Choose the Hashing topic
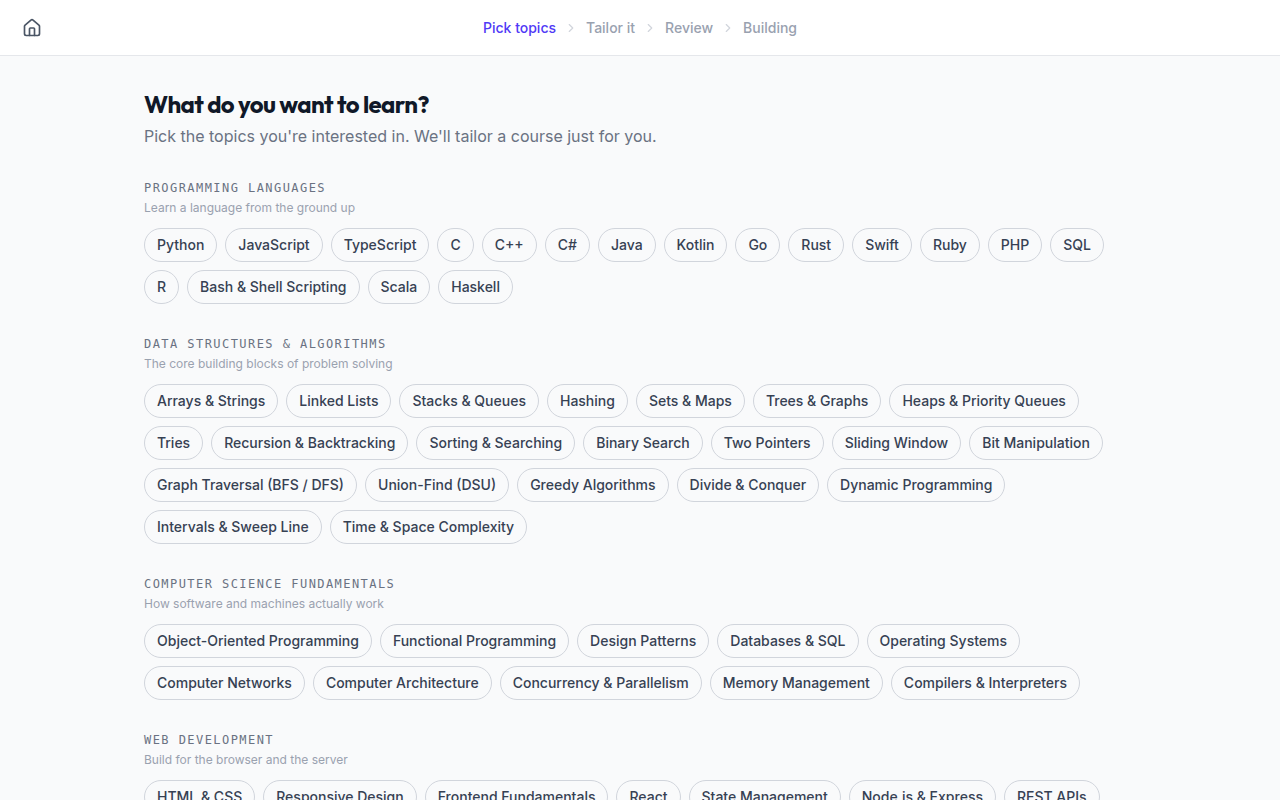This screenshot has width=1280, height=800. click(x=587, y=401)
